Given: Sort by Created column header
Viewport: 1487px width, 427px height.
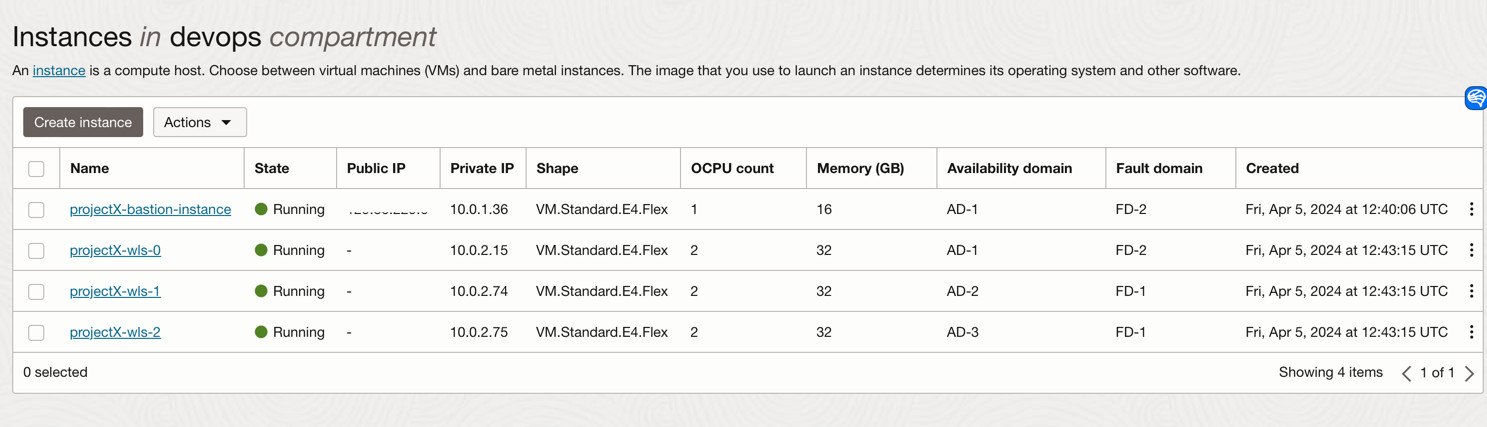Looking at the screenshot, I should point(1272,168).
